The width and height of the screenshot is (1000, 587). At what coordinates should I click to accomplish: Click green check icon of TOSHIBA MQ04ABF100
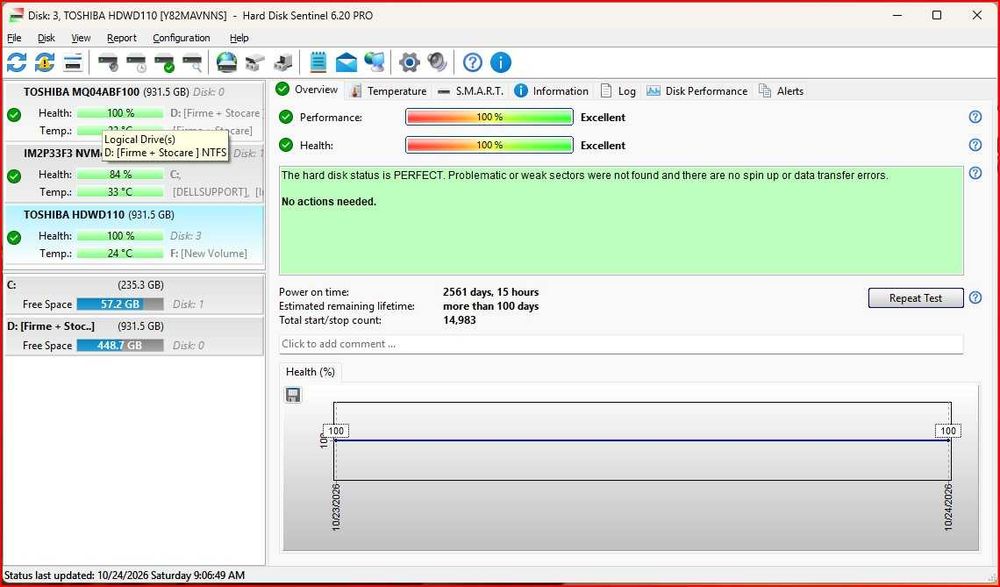[x=14, y=115]
